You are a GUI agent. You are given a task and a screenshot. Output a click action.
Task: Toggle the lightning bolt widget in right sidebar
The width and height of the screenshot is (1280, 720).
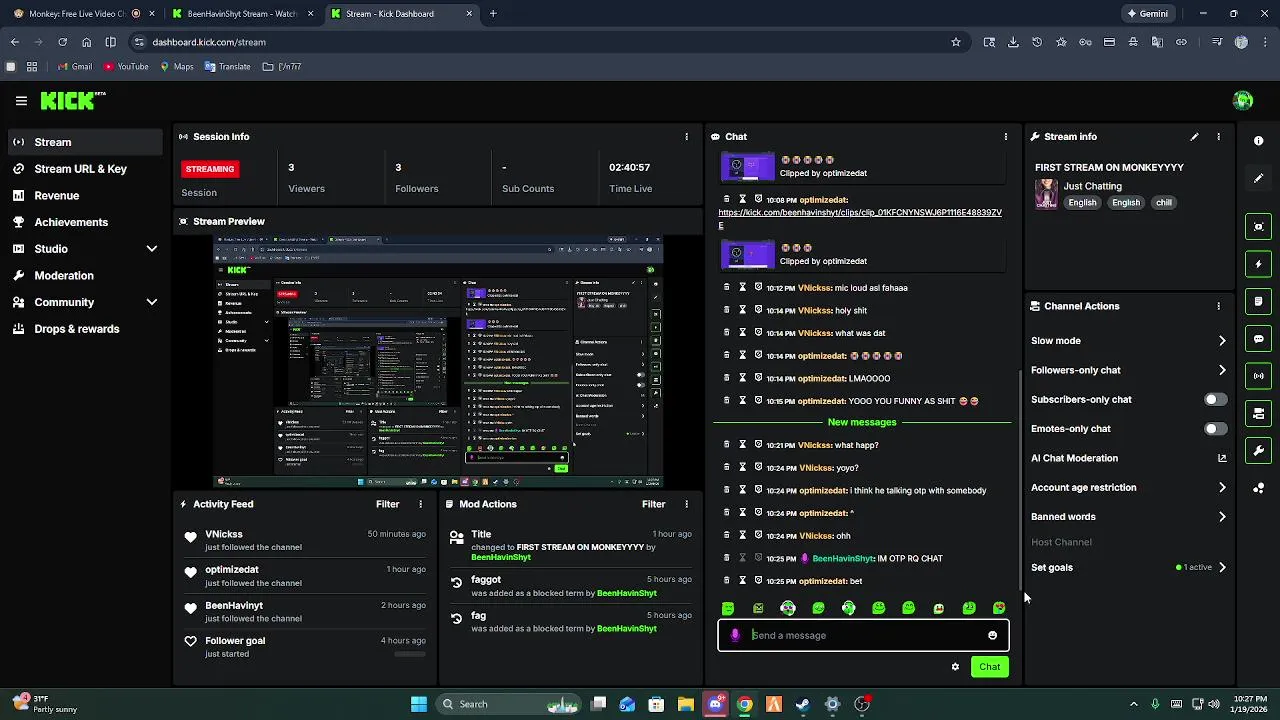tap(1259, 264)
